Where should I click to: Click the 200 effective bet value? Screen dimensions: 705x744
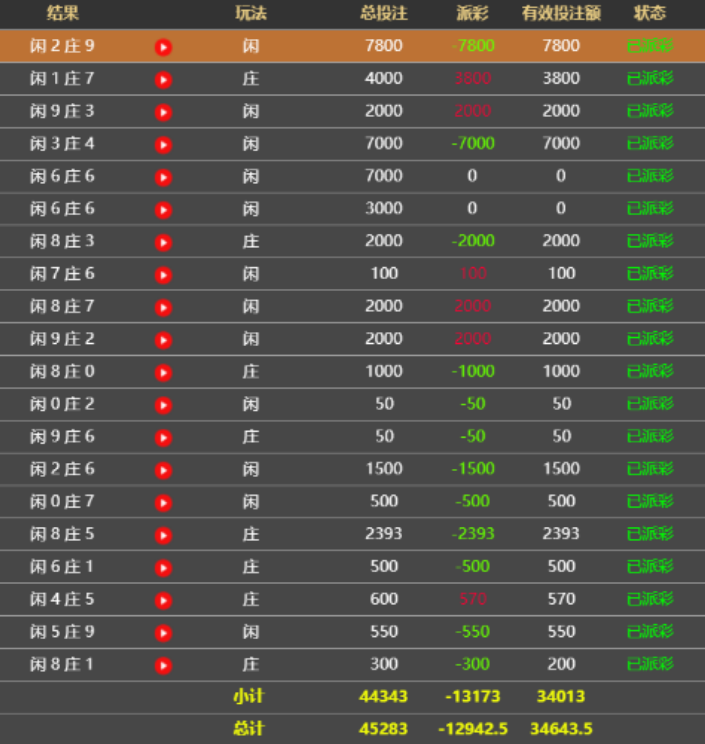[x=561, y=664]
